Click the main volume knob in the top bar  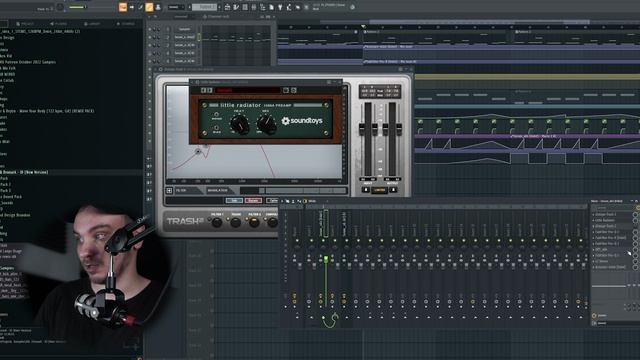60,7
